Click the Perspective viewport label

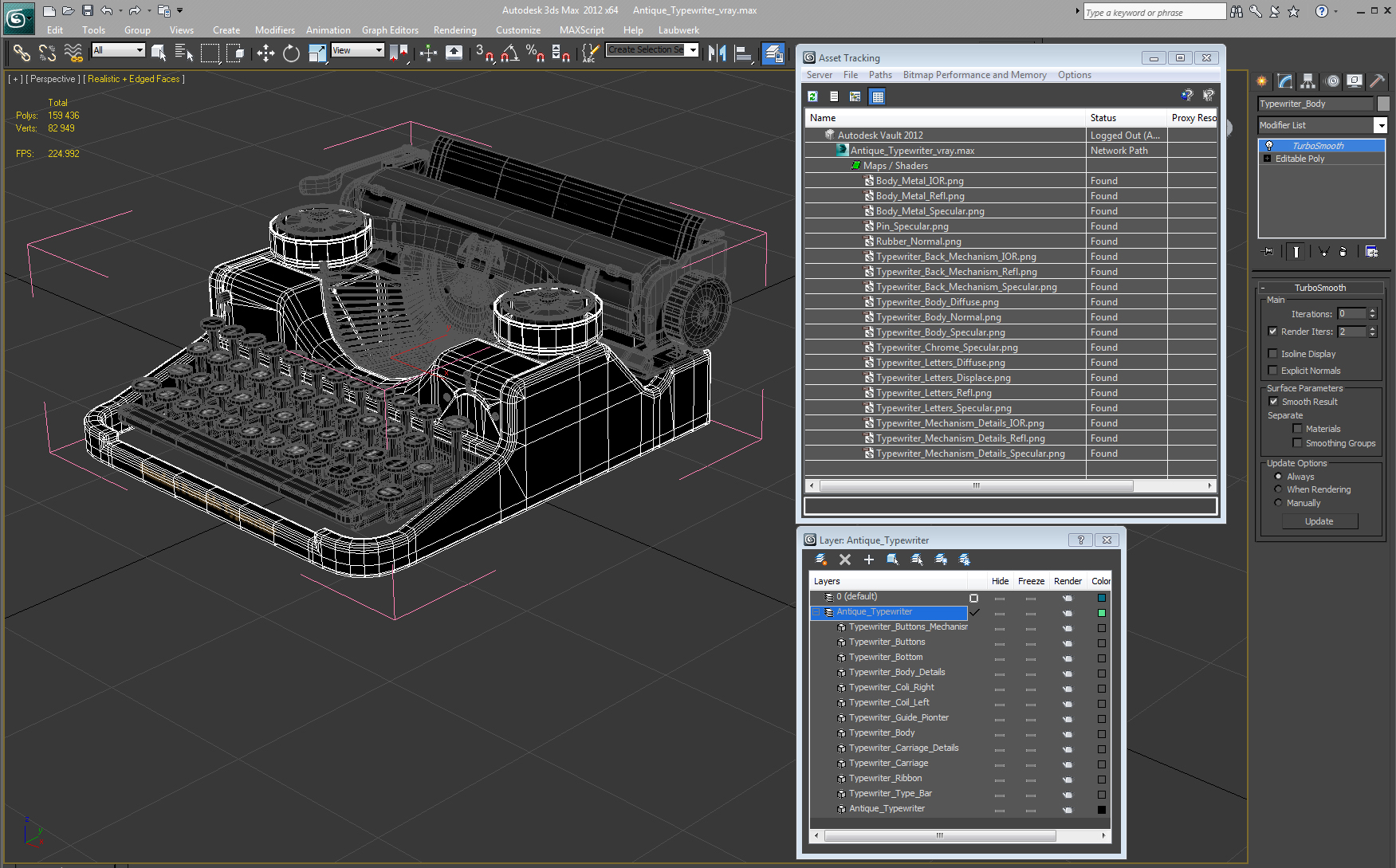coord(53,79)
